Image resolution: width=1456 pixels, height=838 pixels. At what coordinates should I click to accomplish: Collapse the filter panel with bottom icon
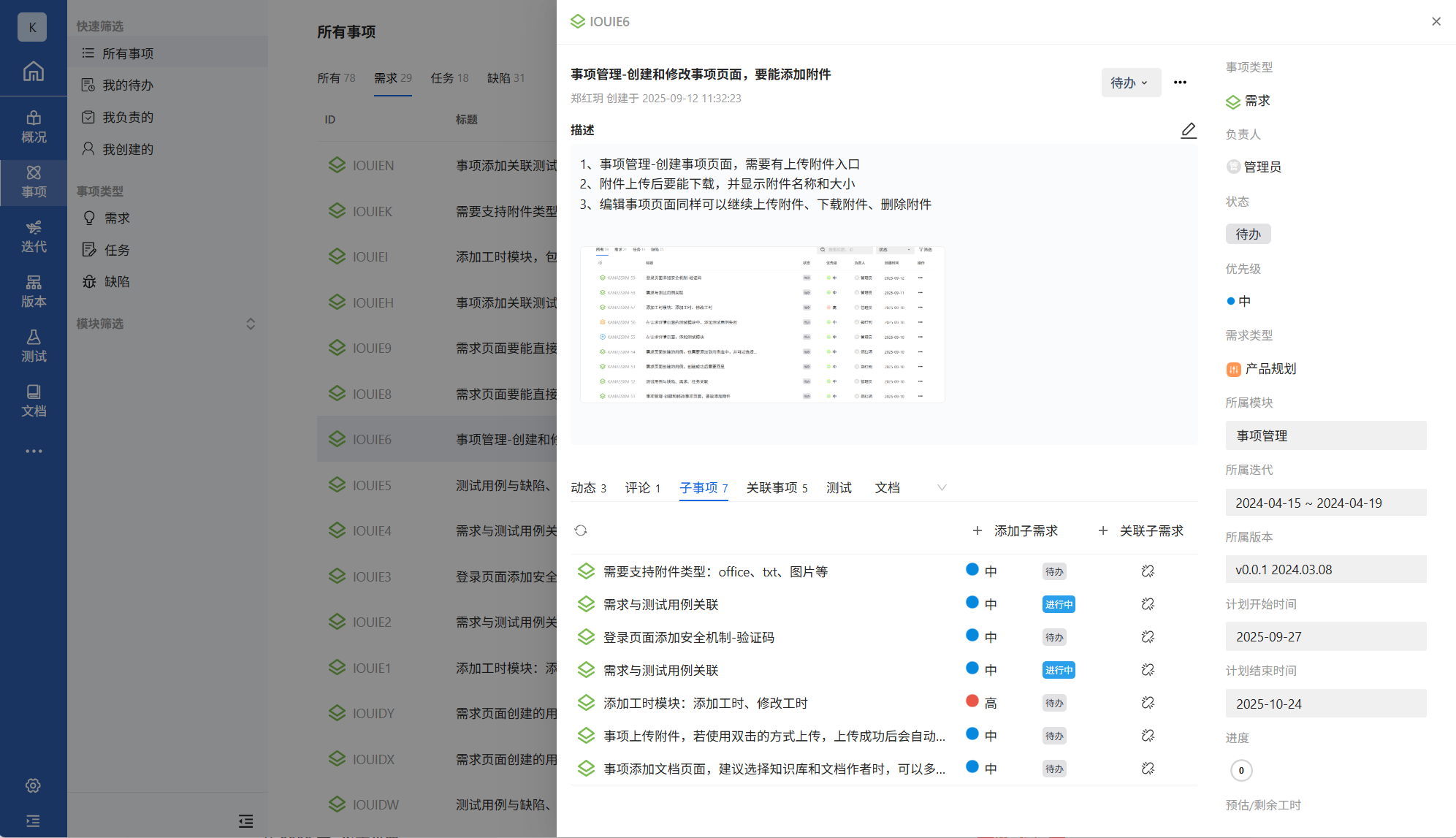pos(245,821)
